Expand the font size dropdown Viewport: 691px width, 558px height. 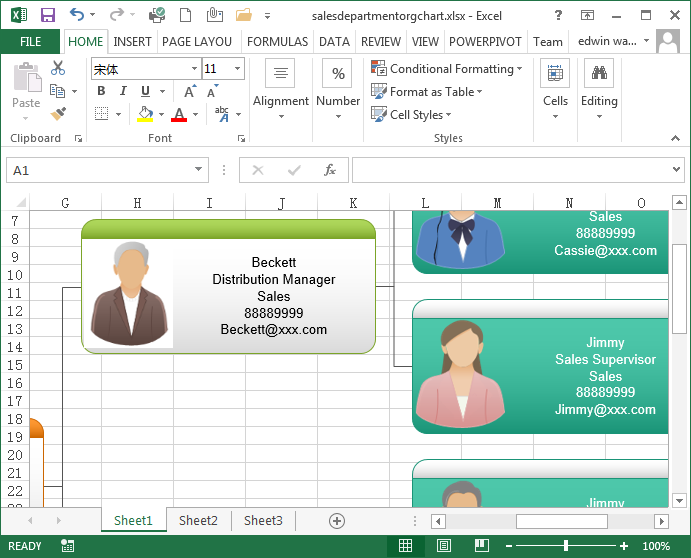pos(237,69)
